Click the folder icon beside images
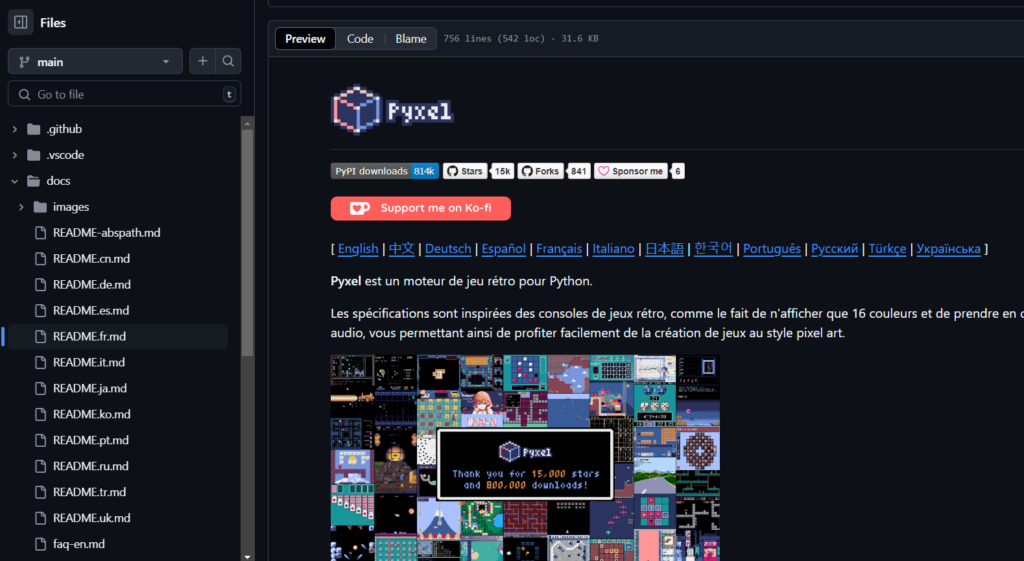1024x561 pixels. click(x=40, y=207)
